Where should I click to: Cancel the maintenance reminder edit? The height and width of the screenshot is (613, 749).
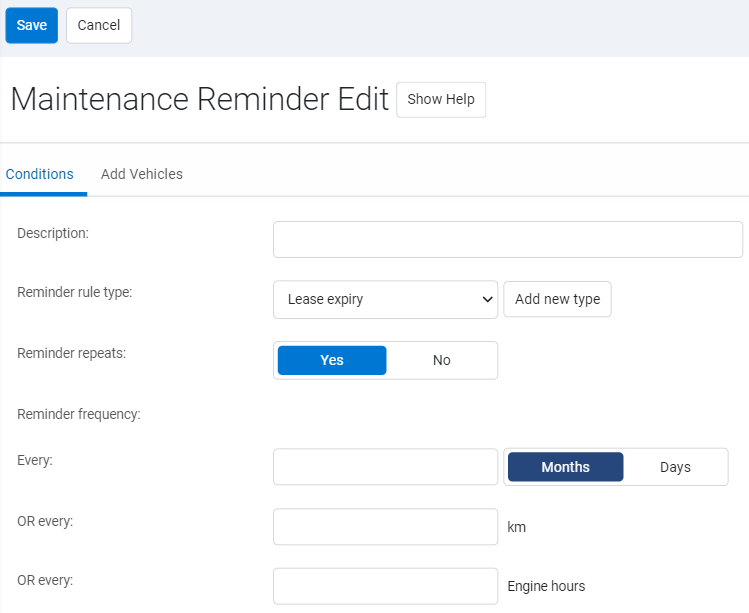(x=99, y=25)
